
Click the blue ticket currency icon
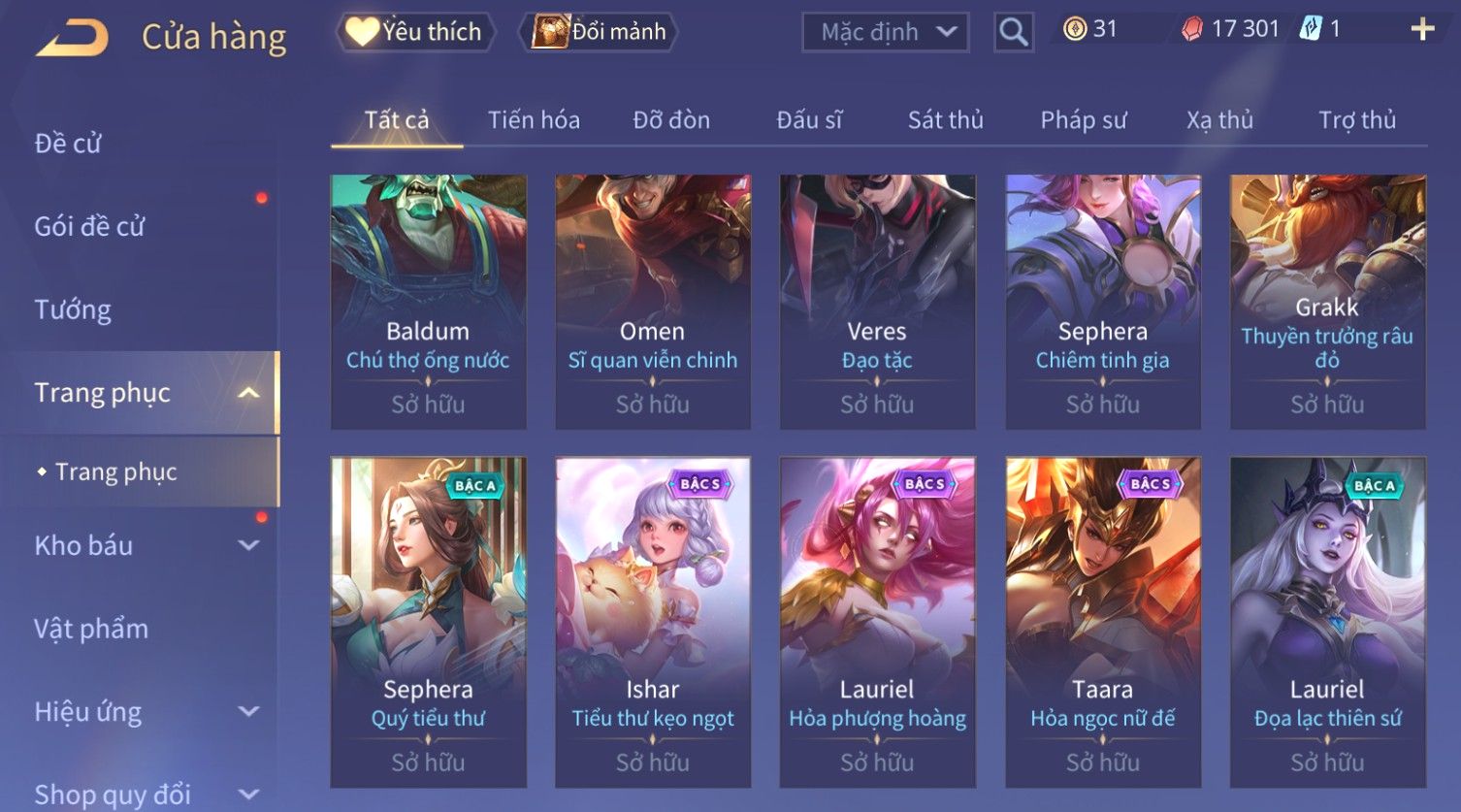click(1311, 29)
